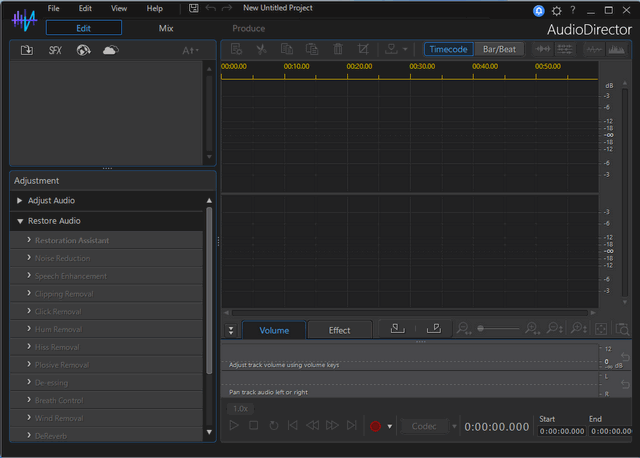Open the SFX sound clips library
The height and width of the screenshot is (458, 640).
coord(55,50)
